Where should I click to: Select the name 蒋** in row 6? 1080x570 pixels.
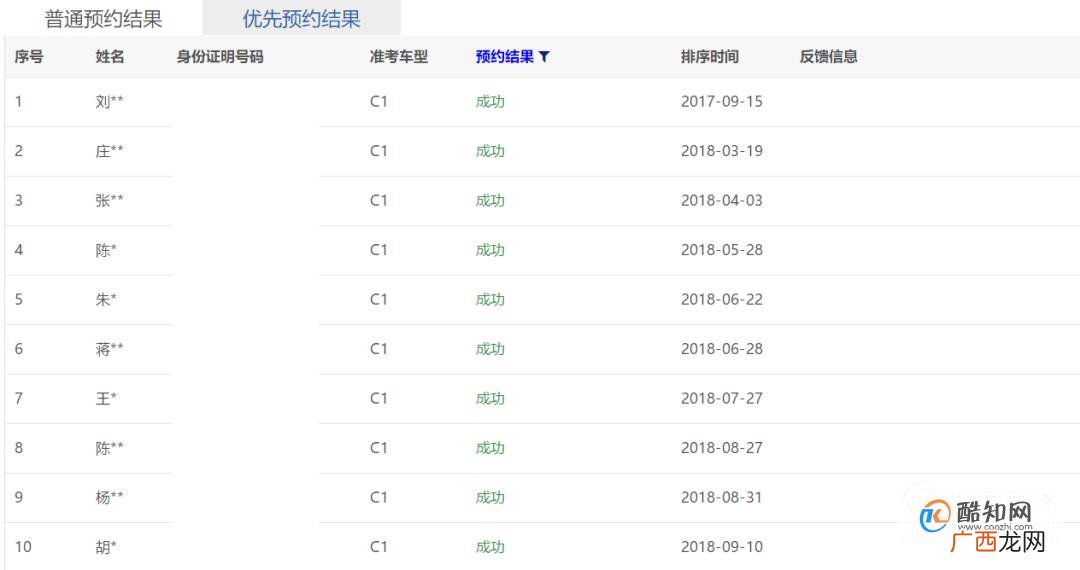tap(110, 349)
